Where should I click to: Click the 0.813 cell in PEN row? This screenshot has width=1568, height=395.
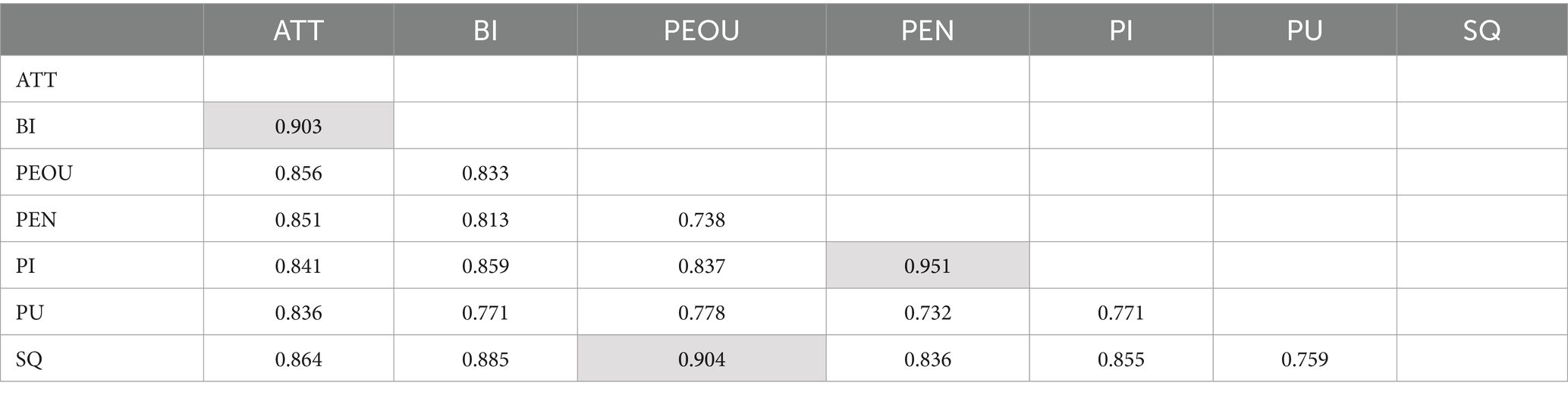coord(485,220)
